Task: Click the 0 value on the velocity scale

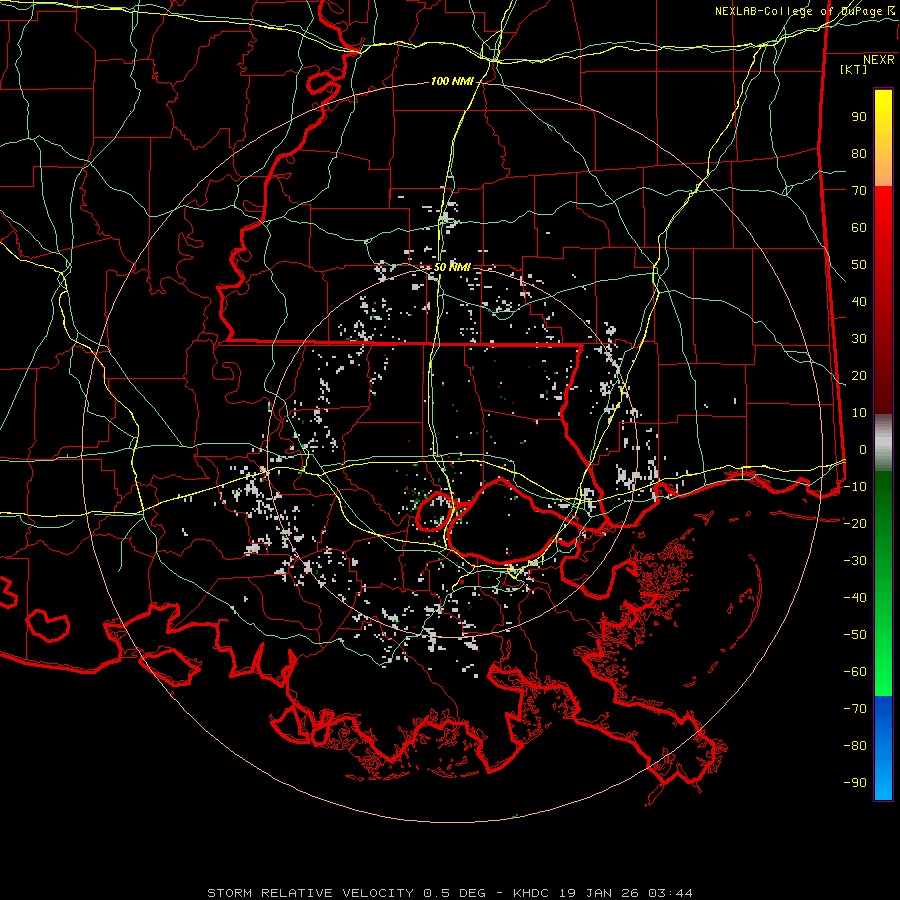Action: pos(863,450)
